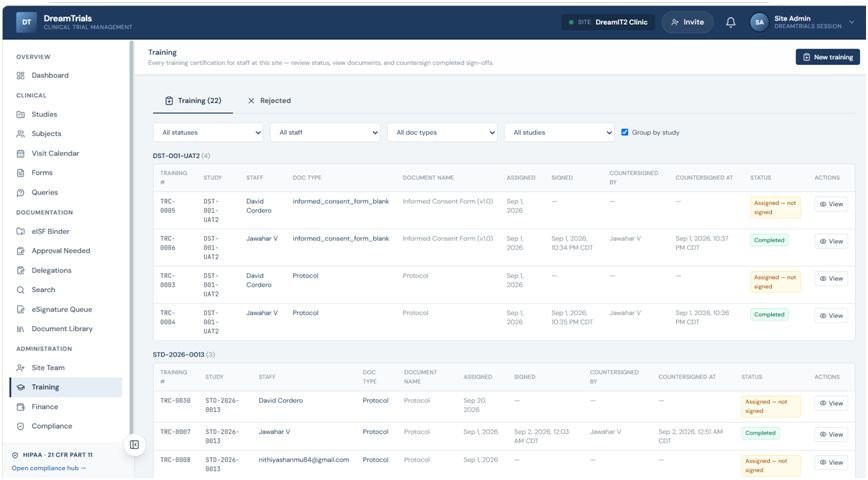Click the clipboard icon on Training tab
The image size is (868, 480).
(x=169, y=101)
